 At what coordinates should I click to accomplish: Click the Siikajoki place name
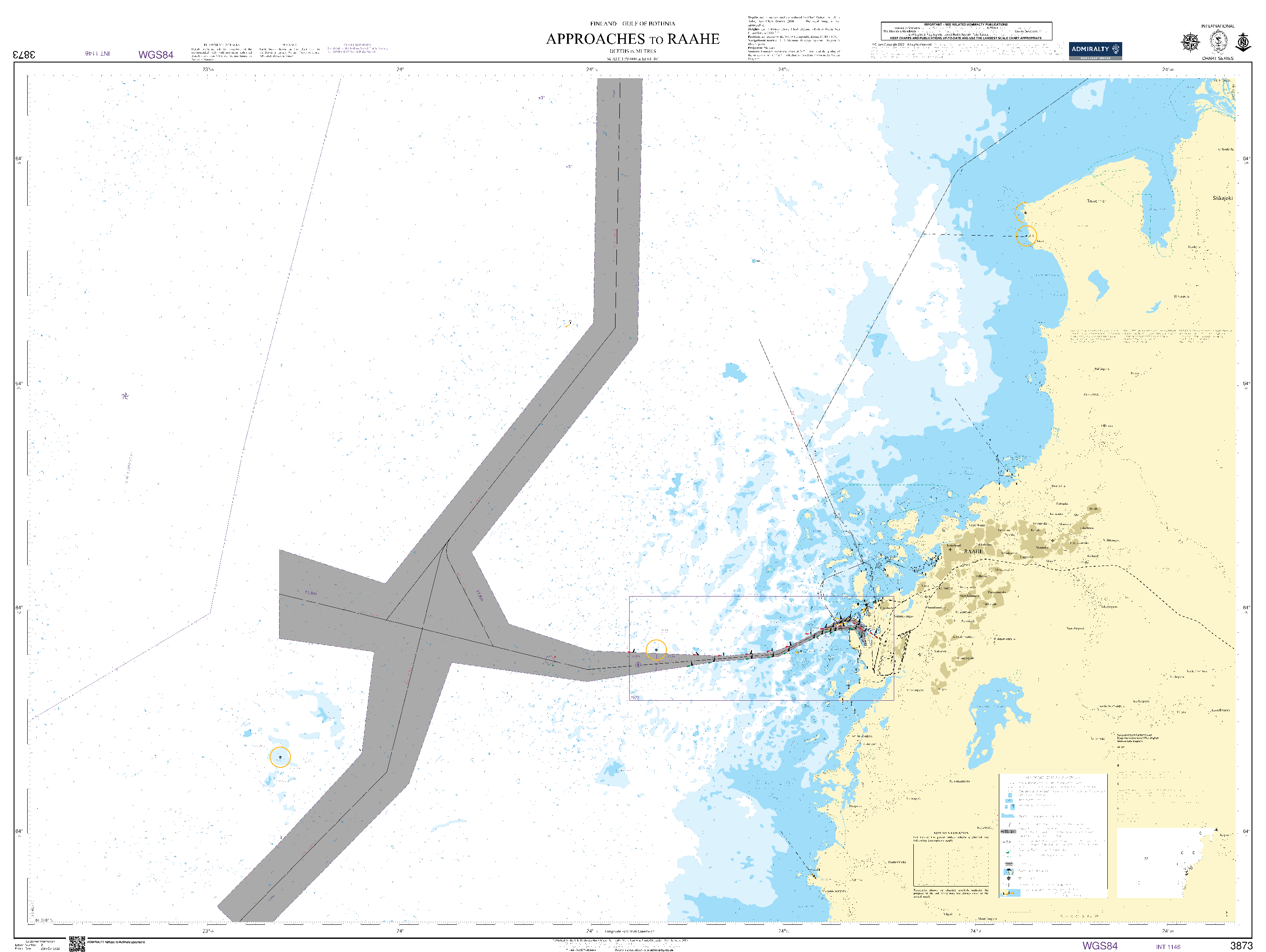point(1223,198)
